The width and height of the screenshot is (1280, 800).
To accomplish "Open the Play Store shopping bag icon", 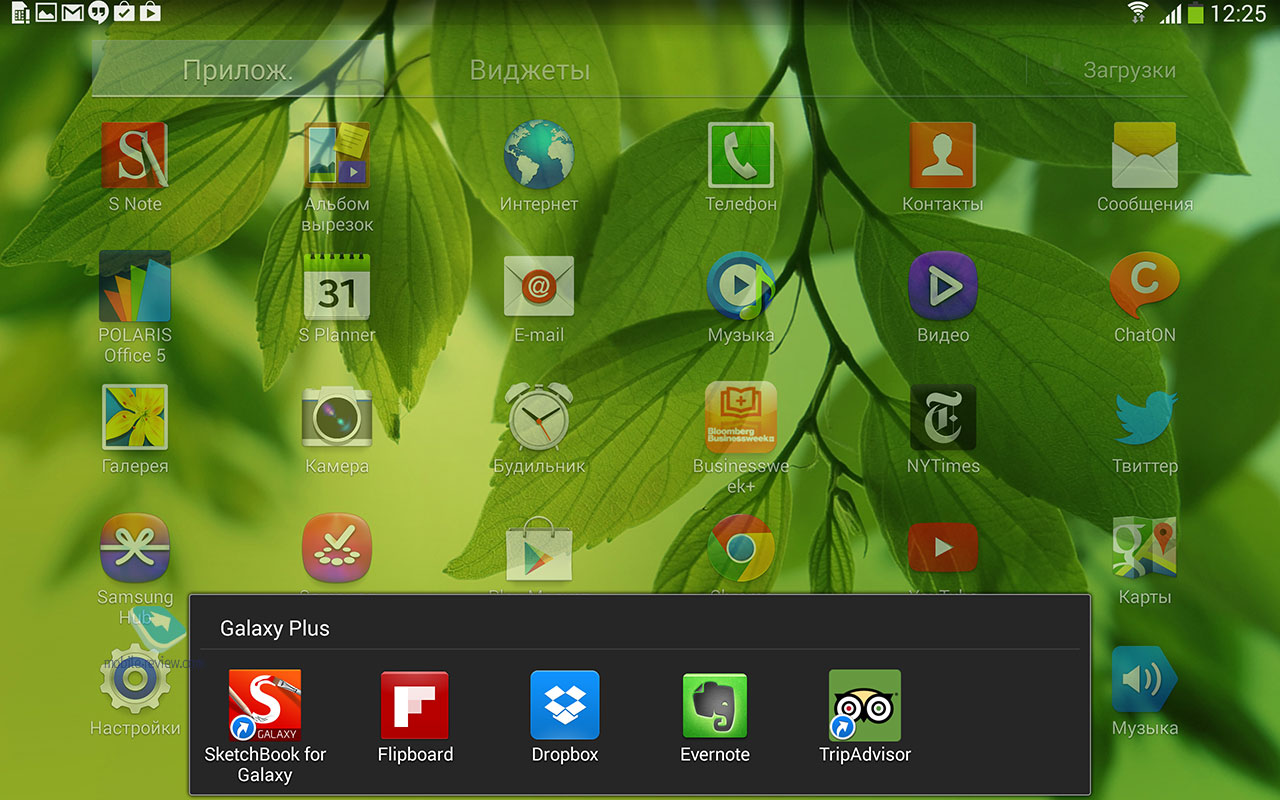I will tap(539, 548).
